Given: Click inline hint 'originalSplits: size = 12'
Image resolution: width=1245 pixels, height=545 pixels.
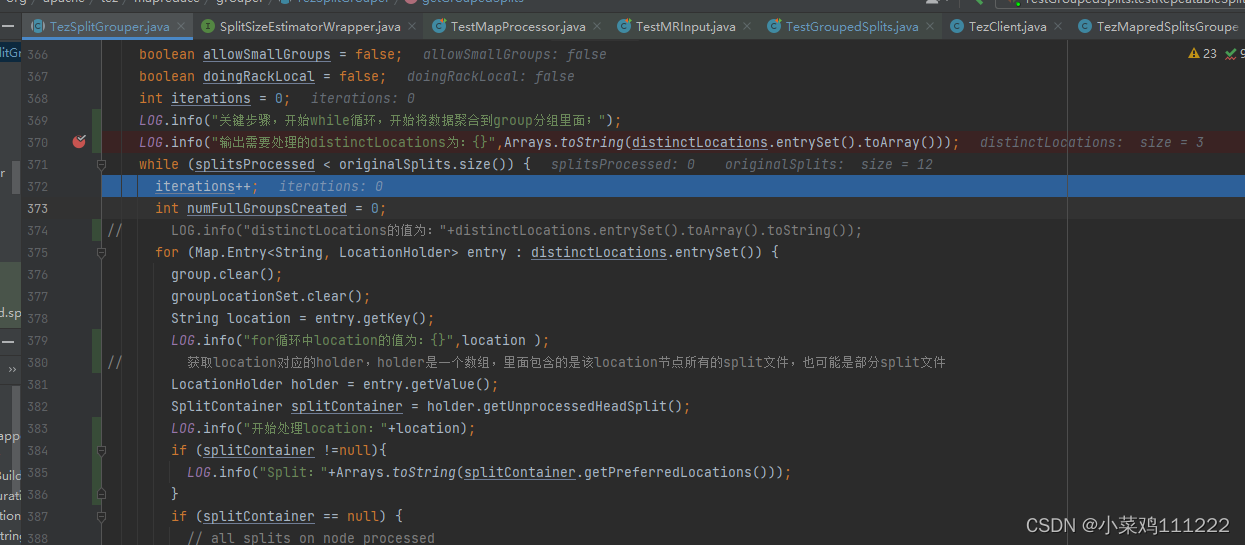Looking at the screenshot, I should pos(829,164).
